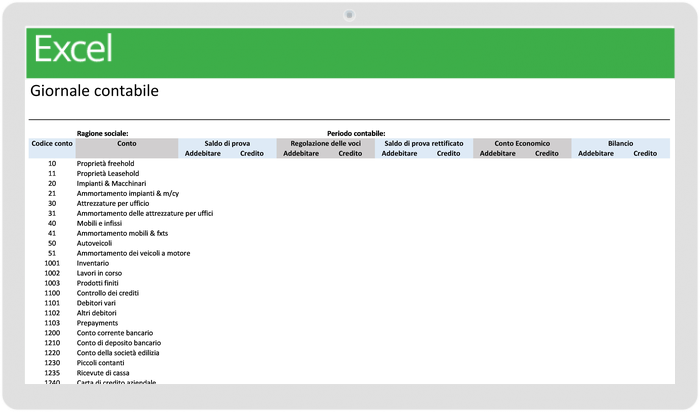The height and width of the screenshot is (412, 700).
Task: Select the 'Ricevute di cassa' cell
Action: click(103, 373)
